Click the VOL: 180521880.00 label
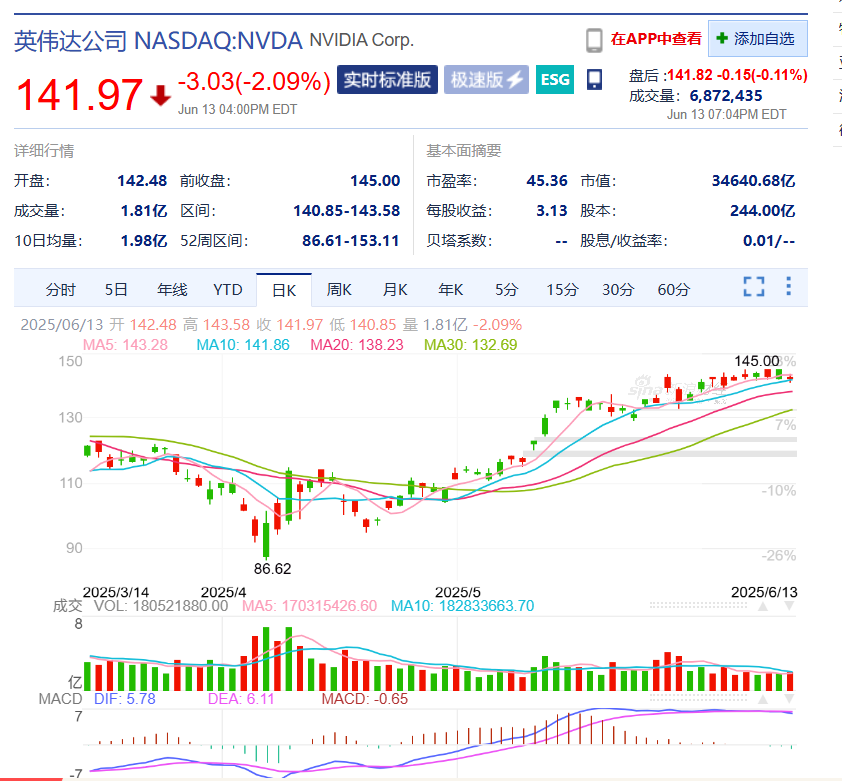842x781 pixels. (x=161, y=606)
